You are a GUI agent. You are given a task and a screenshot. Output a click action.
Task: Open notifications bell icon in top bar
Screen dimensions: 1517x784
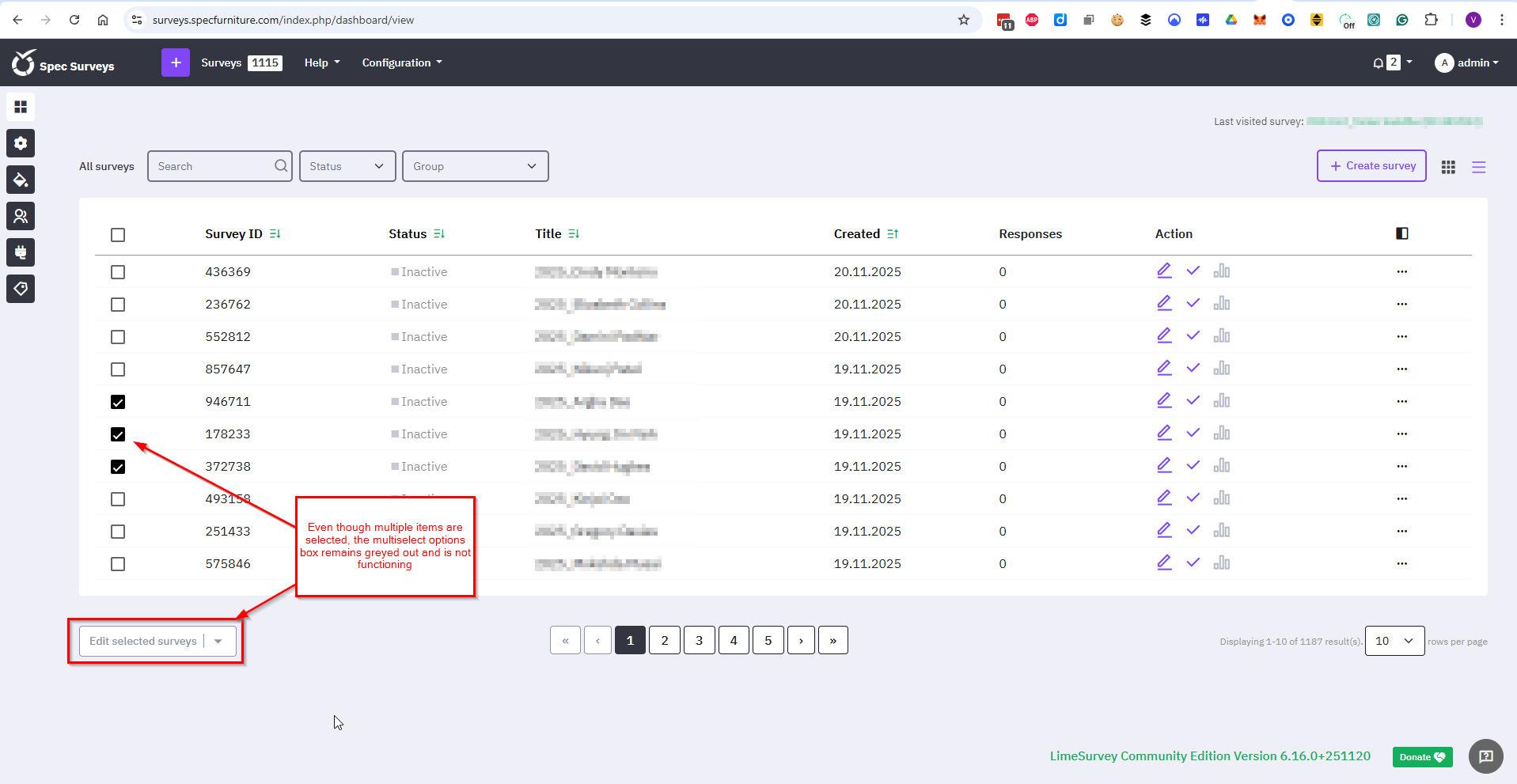pos(1379,63)
